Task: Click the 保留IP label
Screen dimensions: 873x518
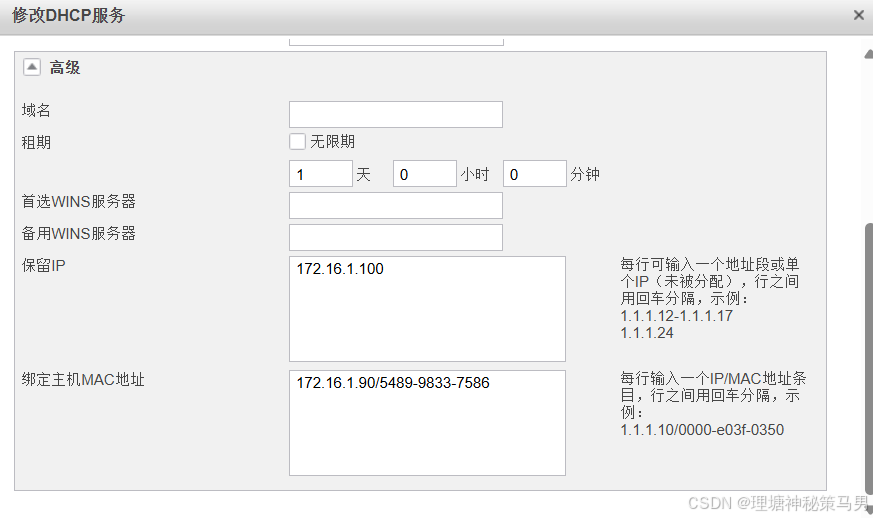Action: pyautogui.click(x=43, y=266)
